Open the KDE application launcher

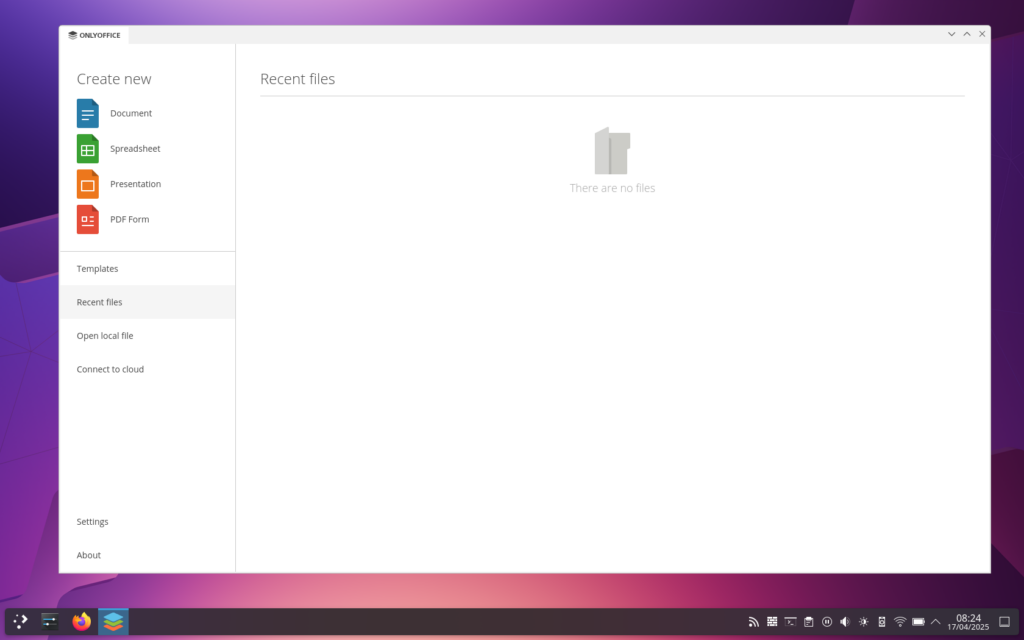[x=20, y=622]
